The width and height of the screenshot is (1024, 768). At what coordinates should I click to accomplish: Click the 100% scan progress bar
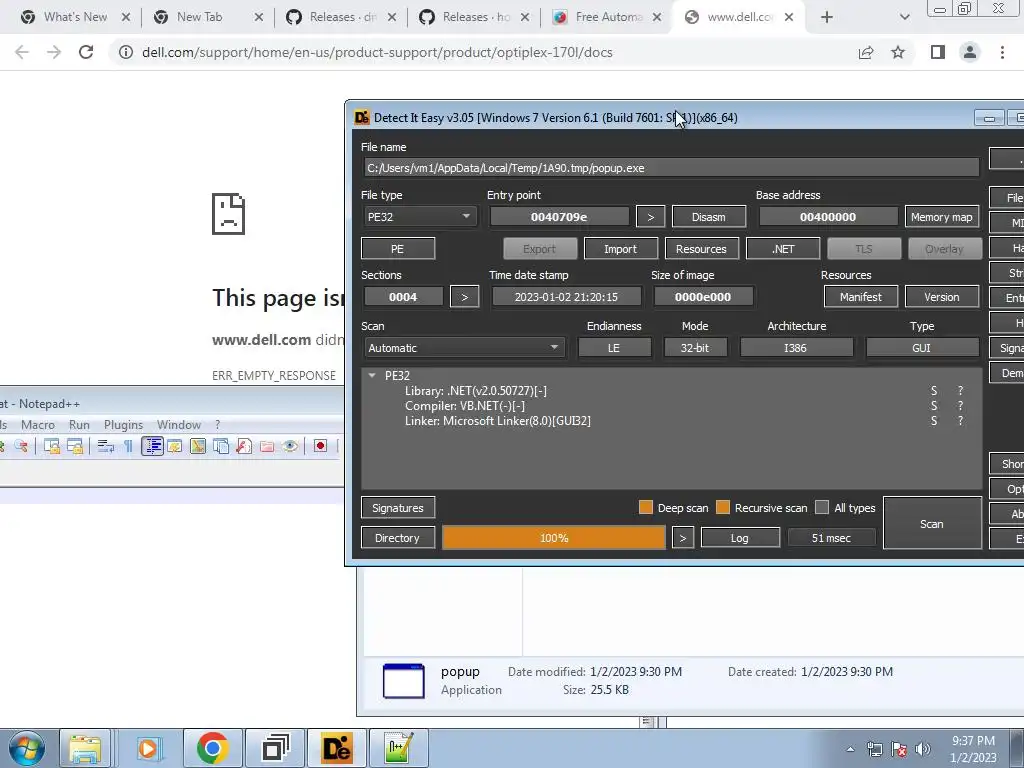pos(554,538)
